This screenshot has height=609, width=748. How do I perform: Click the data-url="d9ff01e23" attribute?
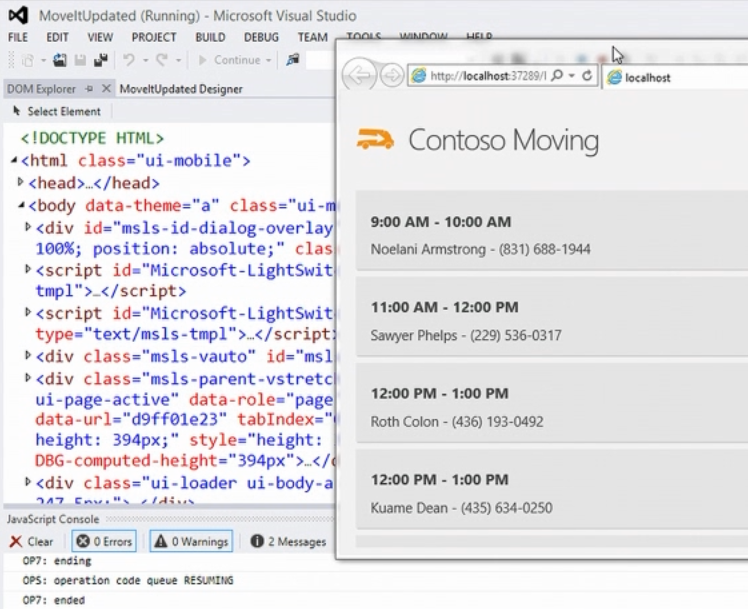(x=131, y=420)
